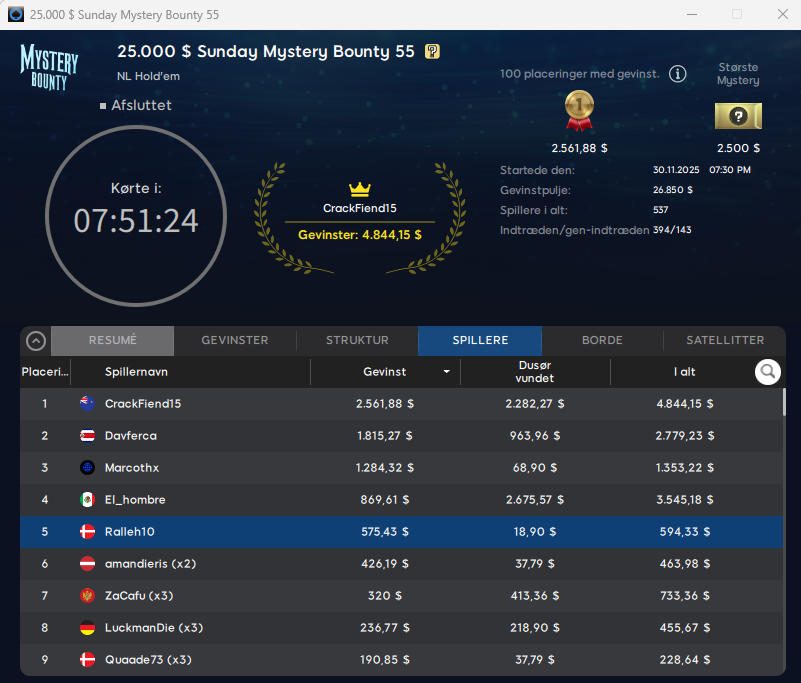The width and height of the screenshot is (801, 683).
Task: Sort by the Dusør vundet column header
Action: (534, 372)
